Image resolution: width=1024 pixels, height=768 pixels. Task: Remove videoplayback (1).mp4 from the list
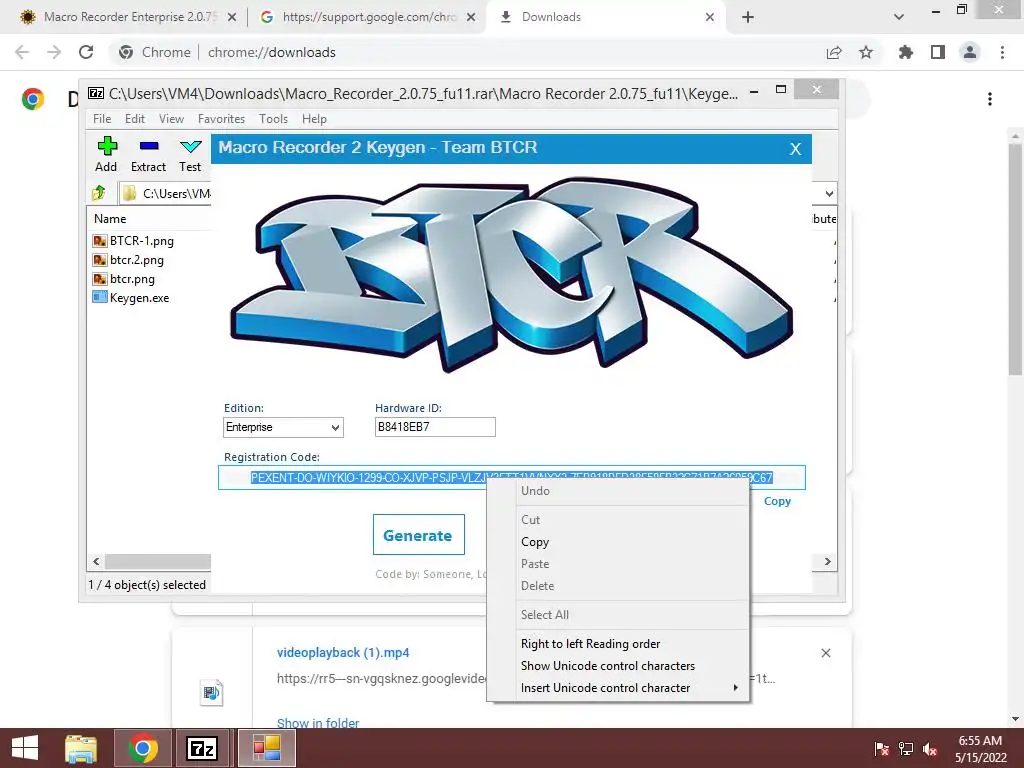[825, 653]
